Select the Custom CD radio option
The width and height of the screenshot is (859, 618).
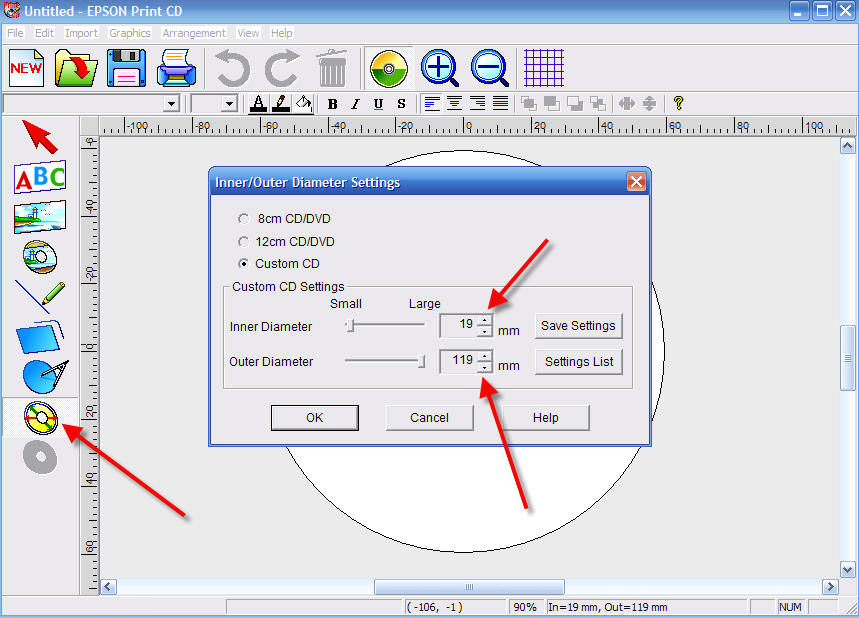(x=244, y=264)
